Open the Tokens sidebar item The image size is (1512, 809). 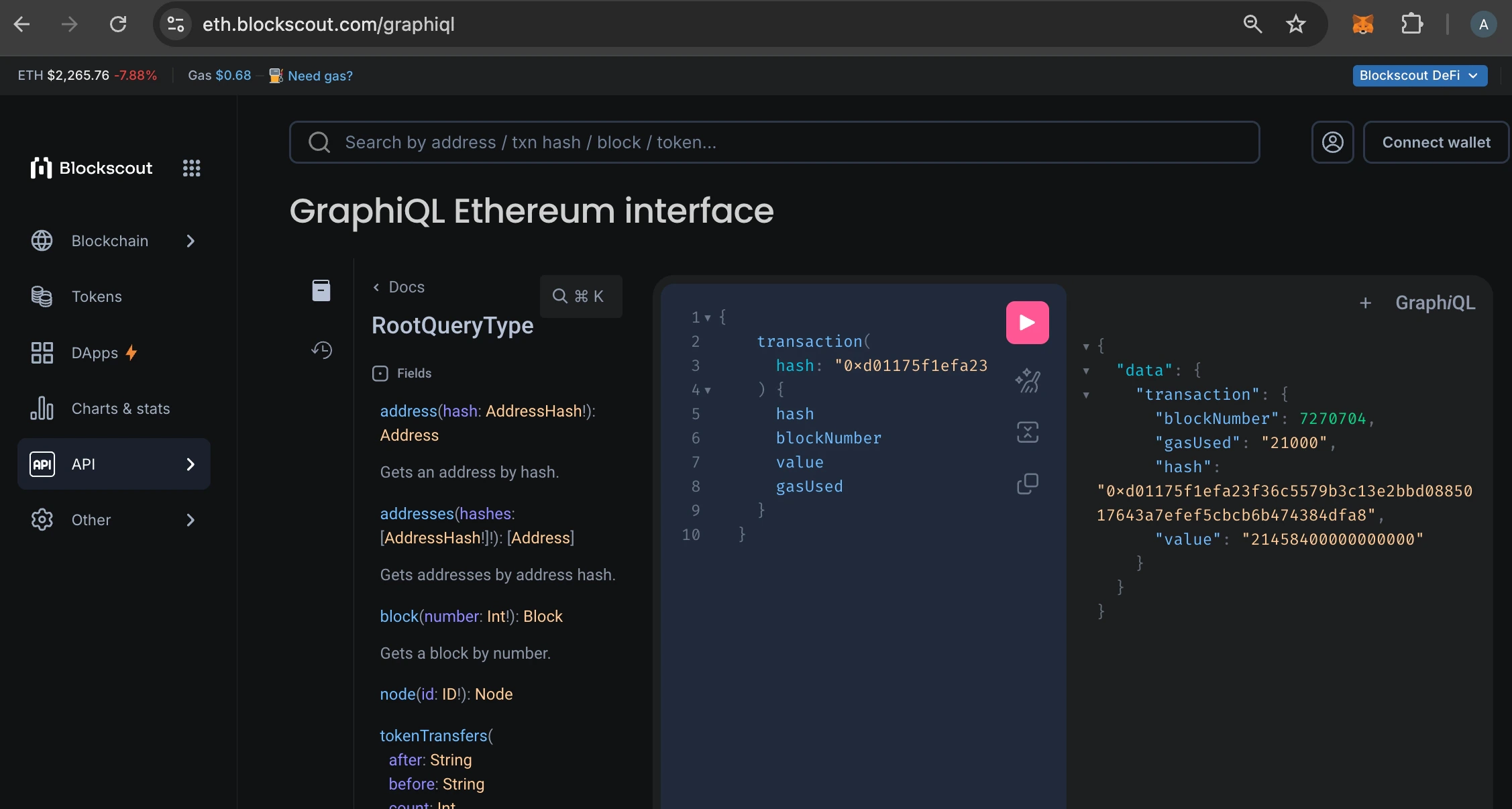[97, 296]
